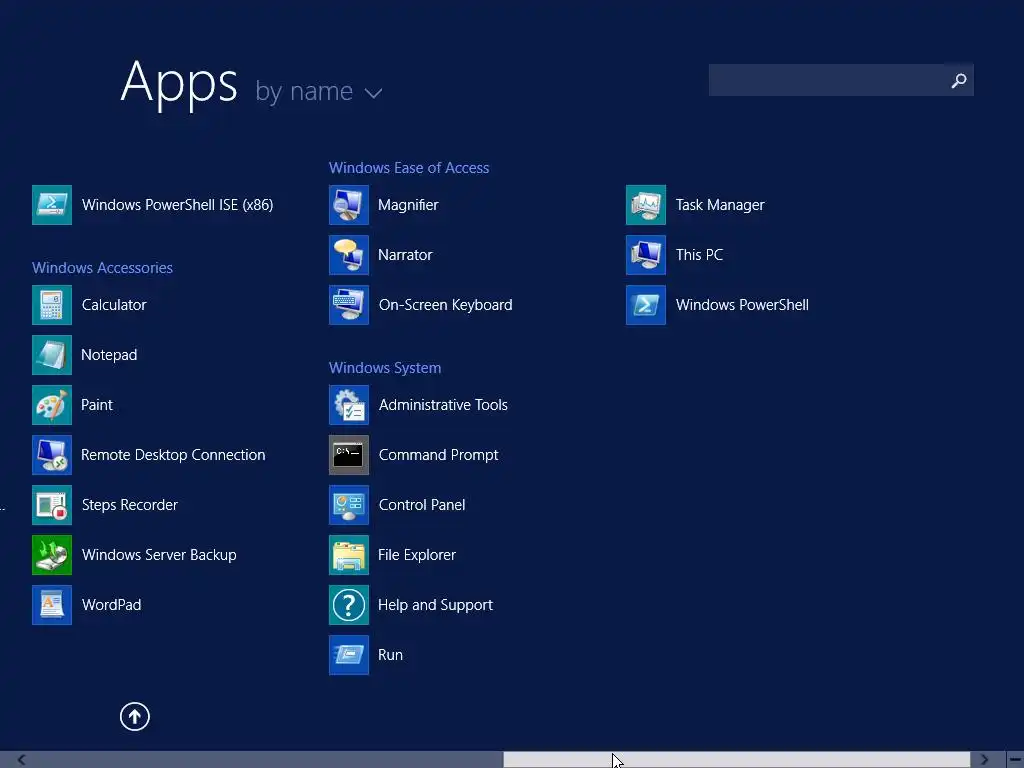Viewport: 1024px width, 768px height.
Task: Open the Task Manager icon
Action: pyautogui.click(x=646, y=204)
